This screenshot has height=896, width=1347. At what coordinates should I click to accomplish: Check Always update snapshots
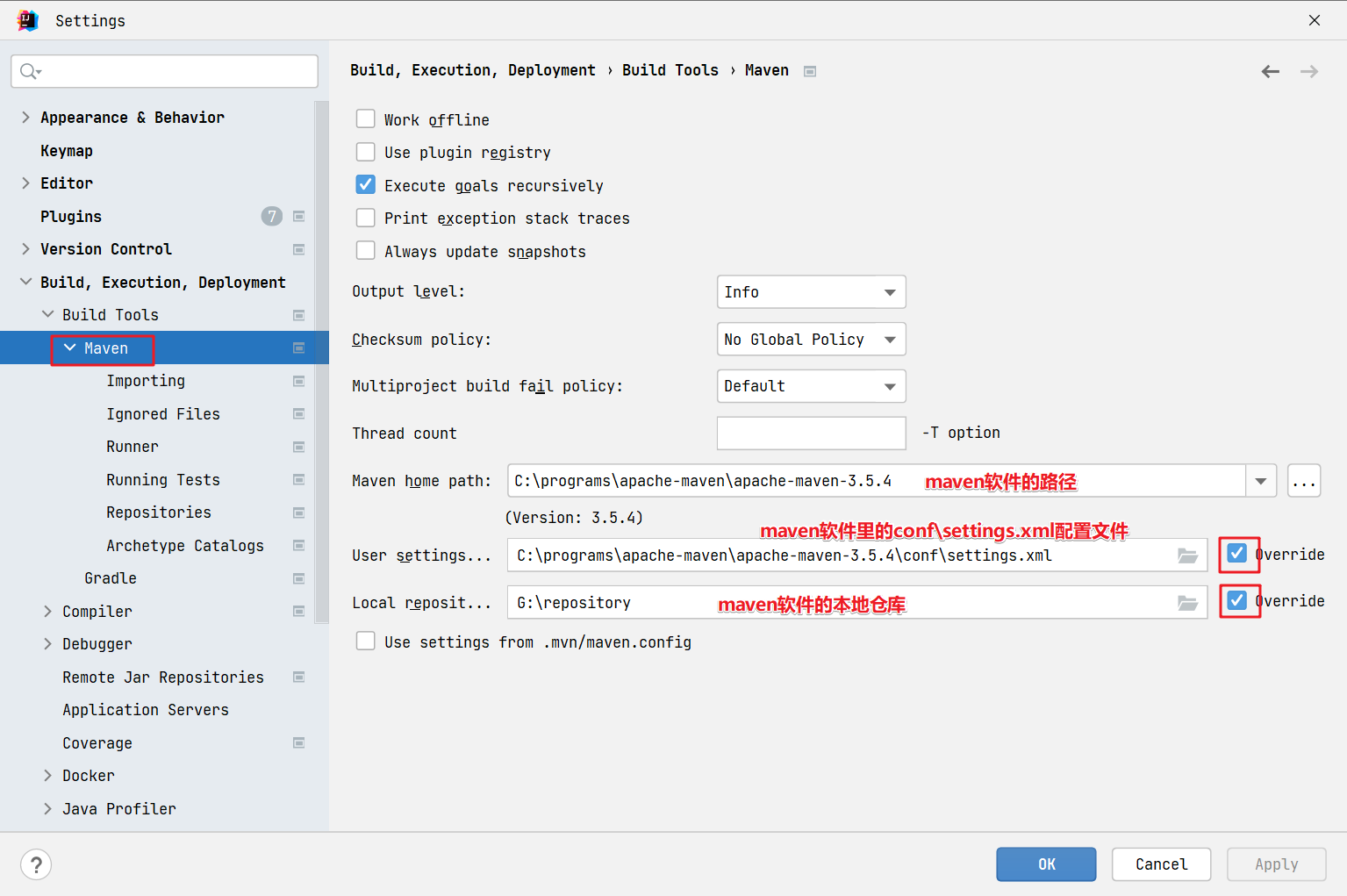[x=365, y=250]
